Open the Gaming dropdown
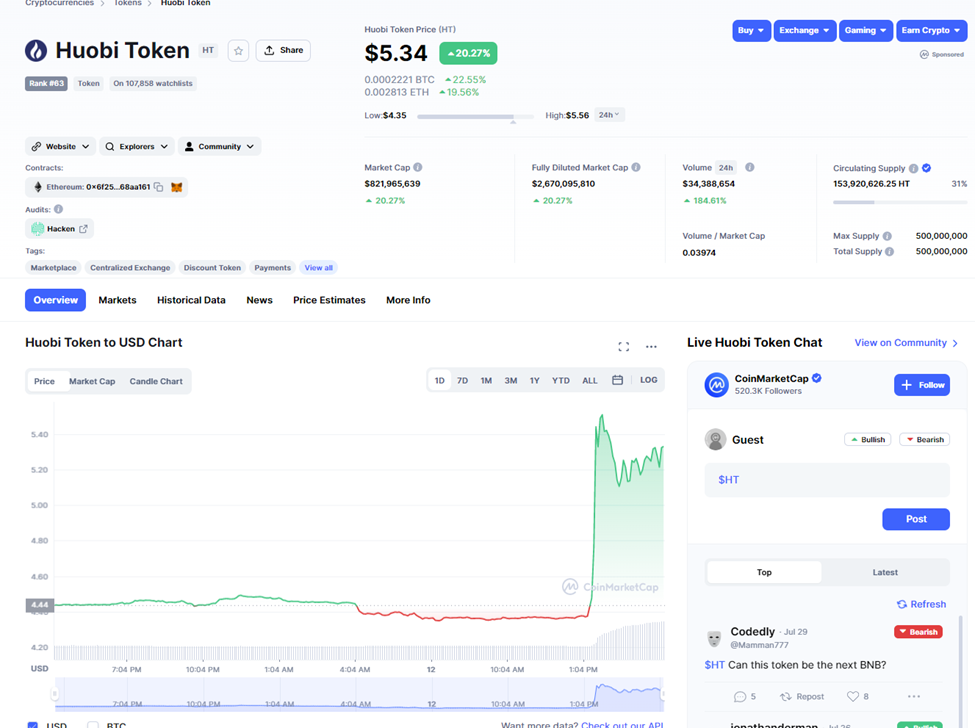The height and width of the screenshot is (728, 975). click(866, 30)
